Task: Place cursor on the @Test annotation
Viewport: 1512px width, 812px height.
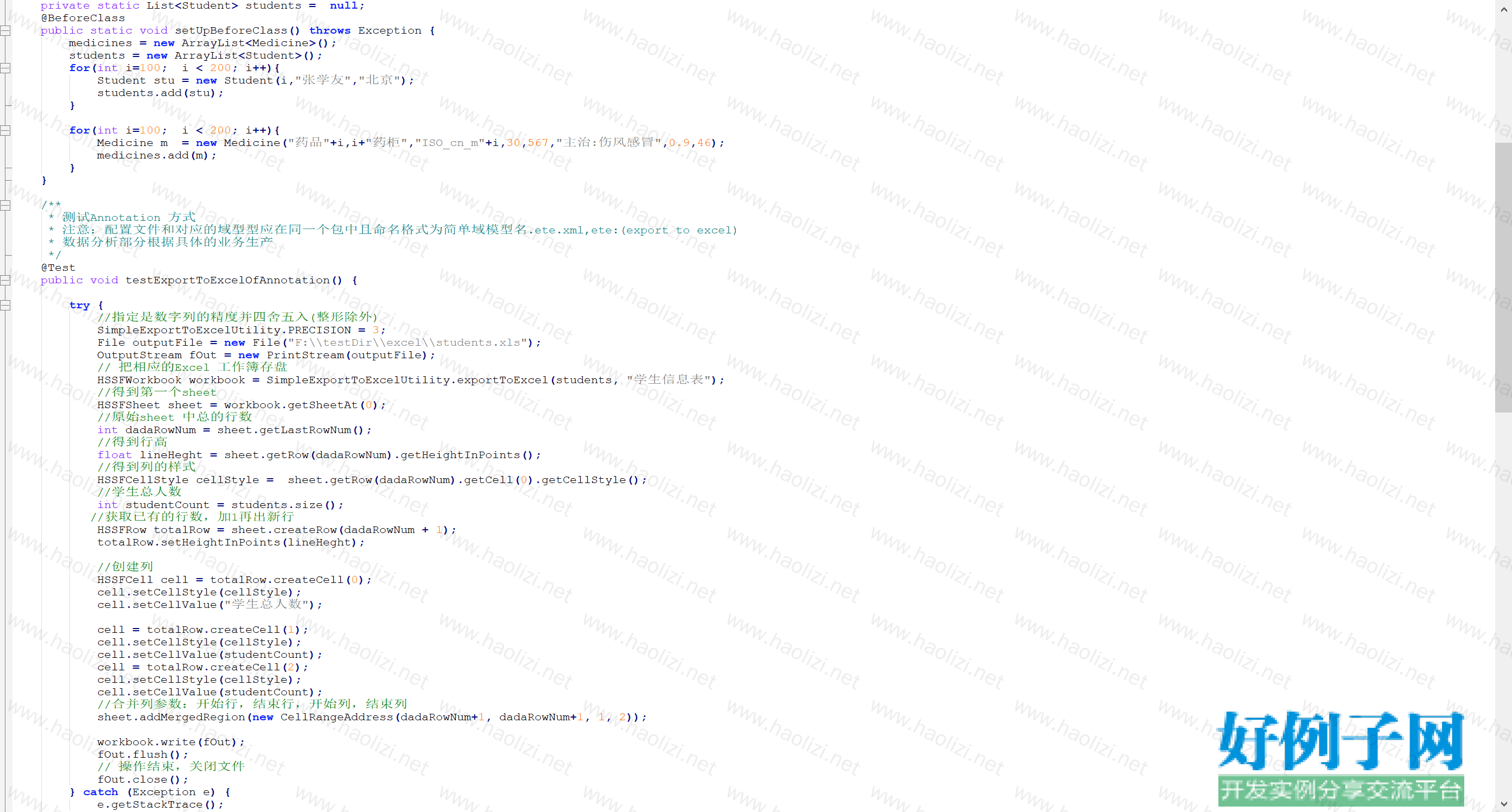Action: coord(58,268)
